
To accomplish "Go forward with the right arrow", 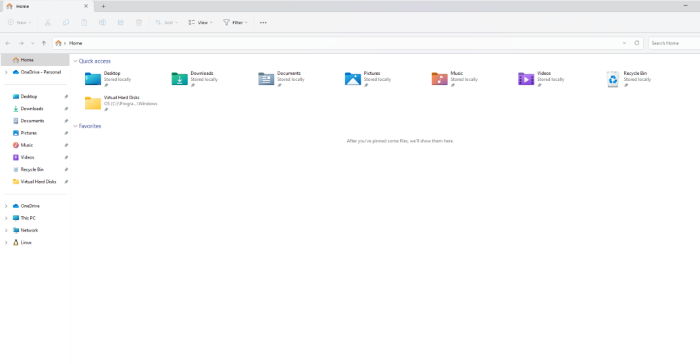I will 21,43.
